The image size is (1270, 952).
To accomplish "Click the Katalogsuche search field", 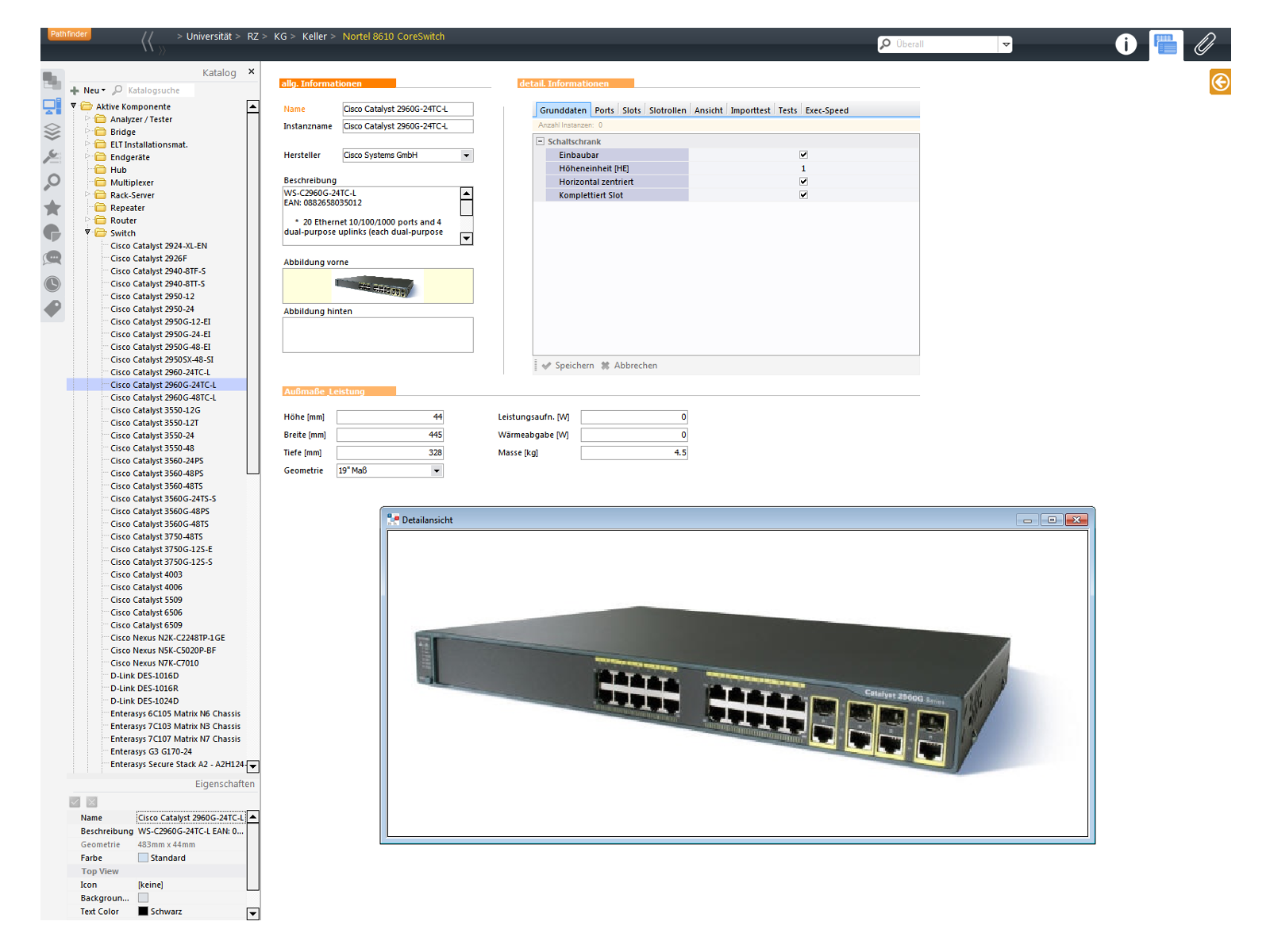I will click(159, 90).
